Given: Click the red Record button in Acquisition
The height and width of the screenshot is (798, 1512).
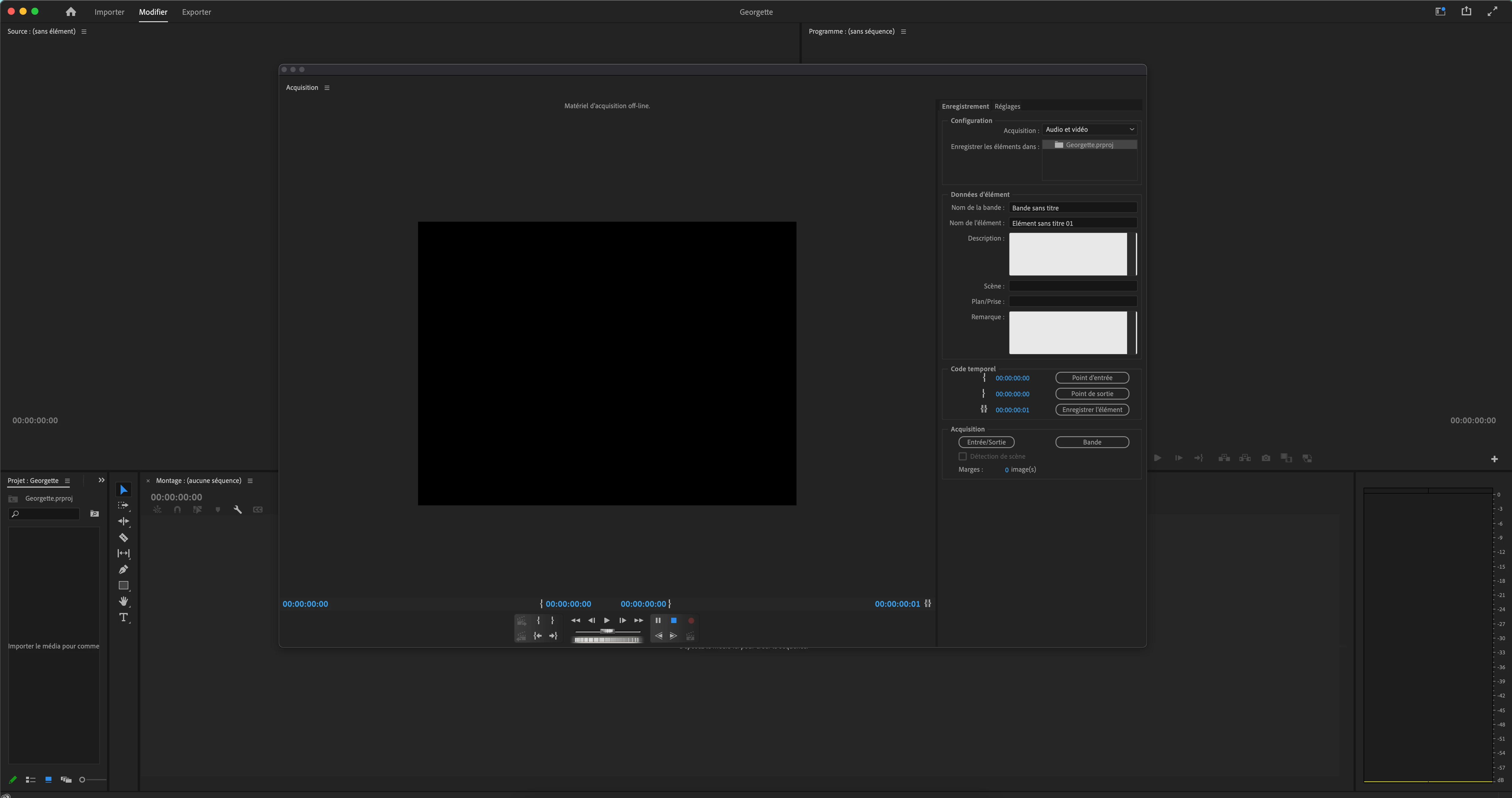Looking at the screenshot, I should coord(691,621).
